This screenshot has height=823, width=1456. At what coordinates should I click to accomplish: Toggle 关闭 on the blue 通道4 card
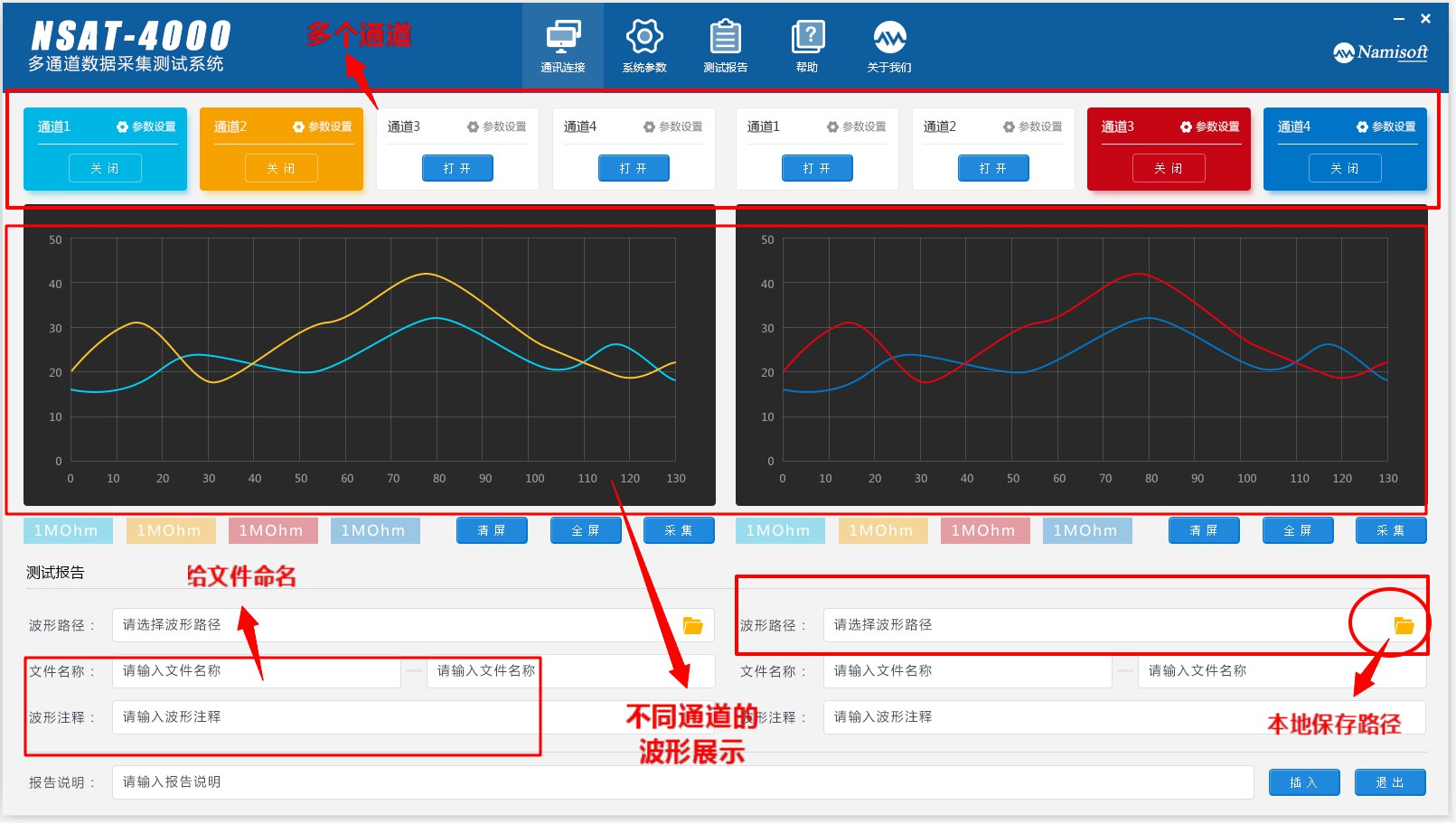point(1345,168)
